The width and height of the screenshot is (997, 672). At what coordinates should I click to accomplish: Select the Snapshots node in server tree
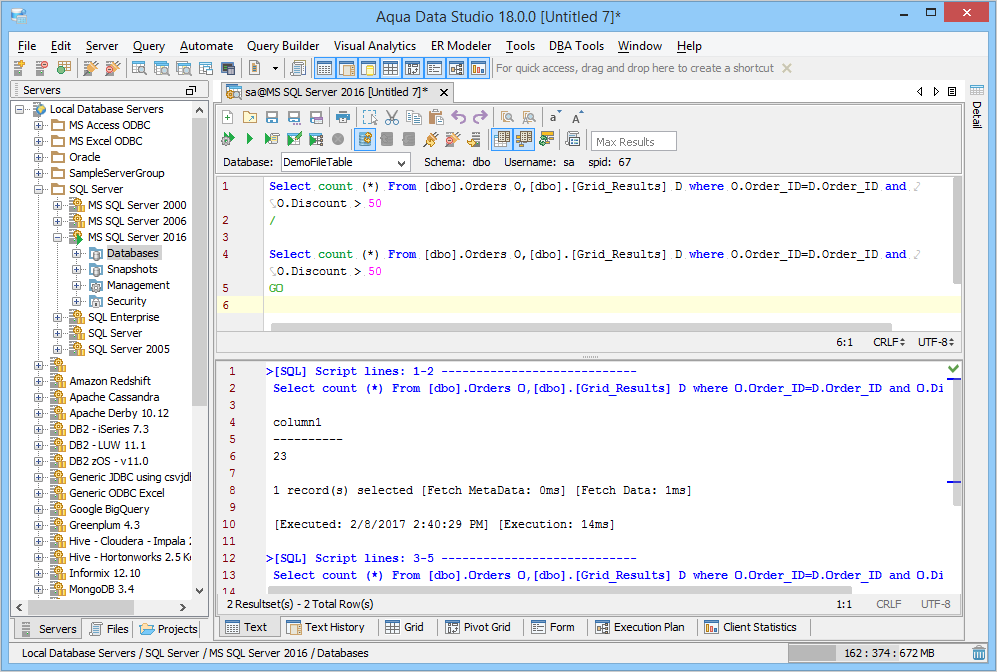pos(132,269)
